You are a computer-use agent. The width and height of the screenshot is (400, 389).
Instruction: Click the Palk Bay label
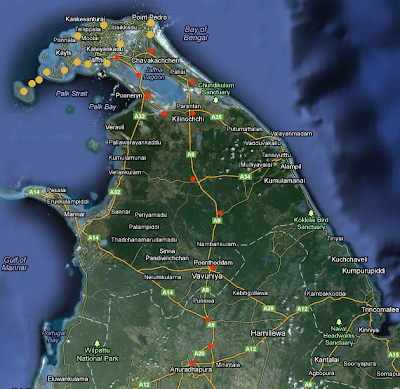pos(103,107)
